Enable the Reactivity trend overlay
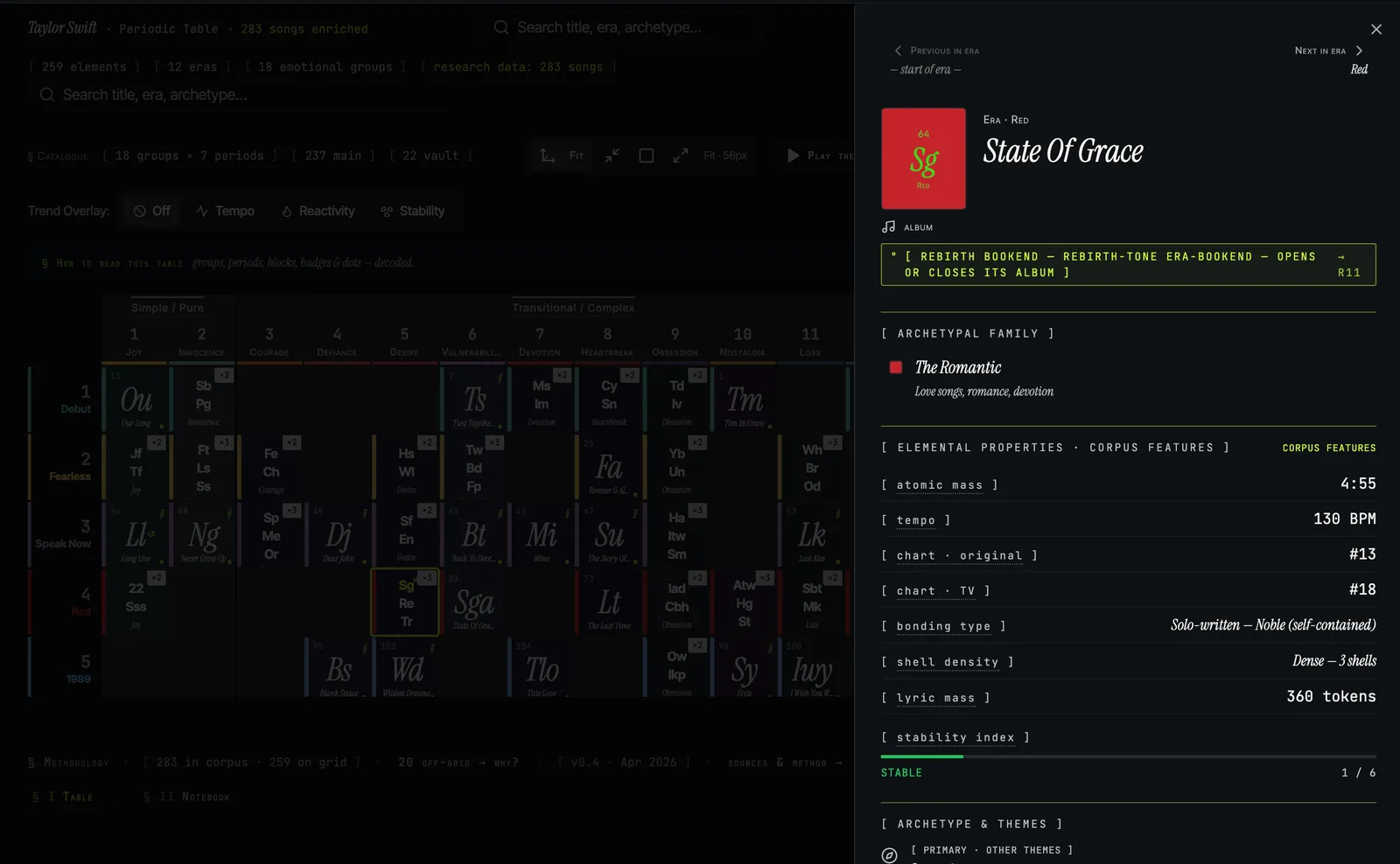1400x864 pixels. coord(318,211)
